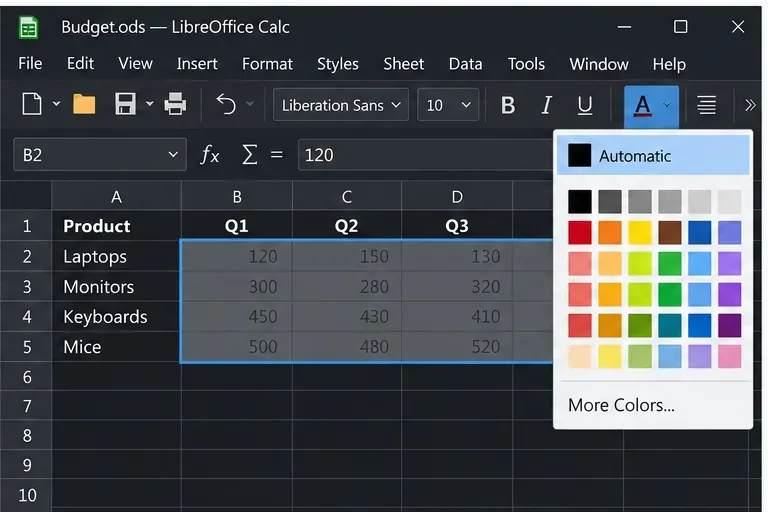
Task: Expand the Save options arrow
Action: coord(150,104)
